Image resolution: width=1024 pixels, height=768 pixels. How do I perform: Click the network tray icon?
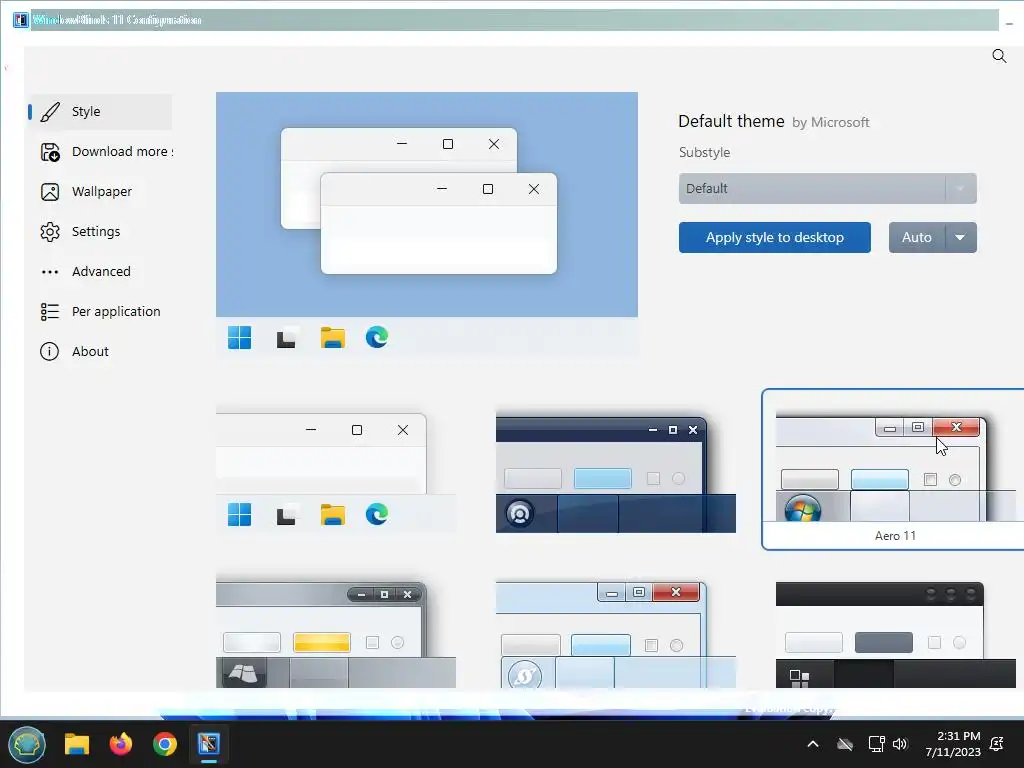coord(876,744)
